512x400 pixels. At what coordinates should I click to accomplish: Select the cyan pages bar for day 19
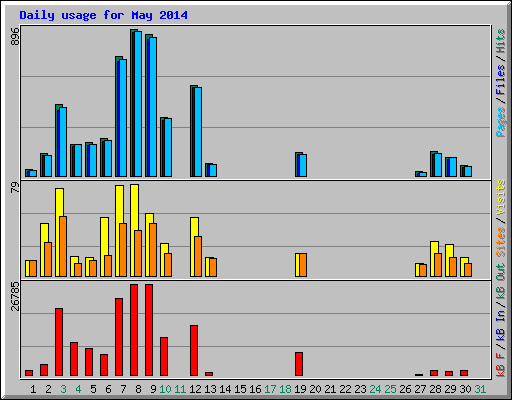coord(303,166)
